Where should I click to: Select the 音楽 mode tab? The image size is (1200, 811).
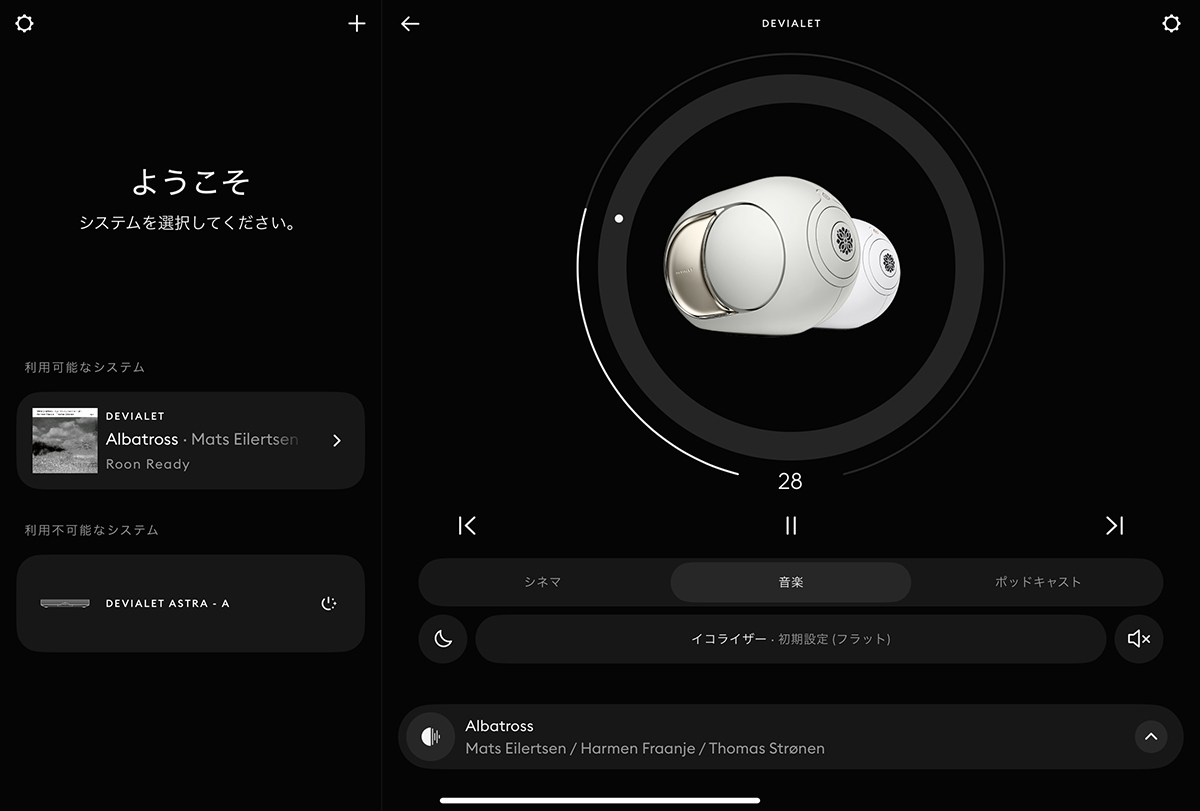coord(790,582)
